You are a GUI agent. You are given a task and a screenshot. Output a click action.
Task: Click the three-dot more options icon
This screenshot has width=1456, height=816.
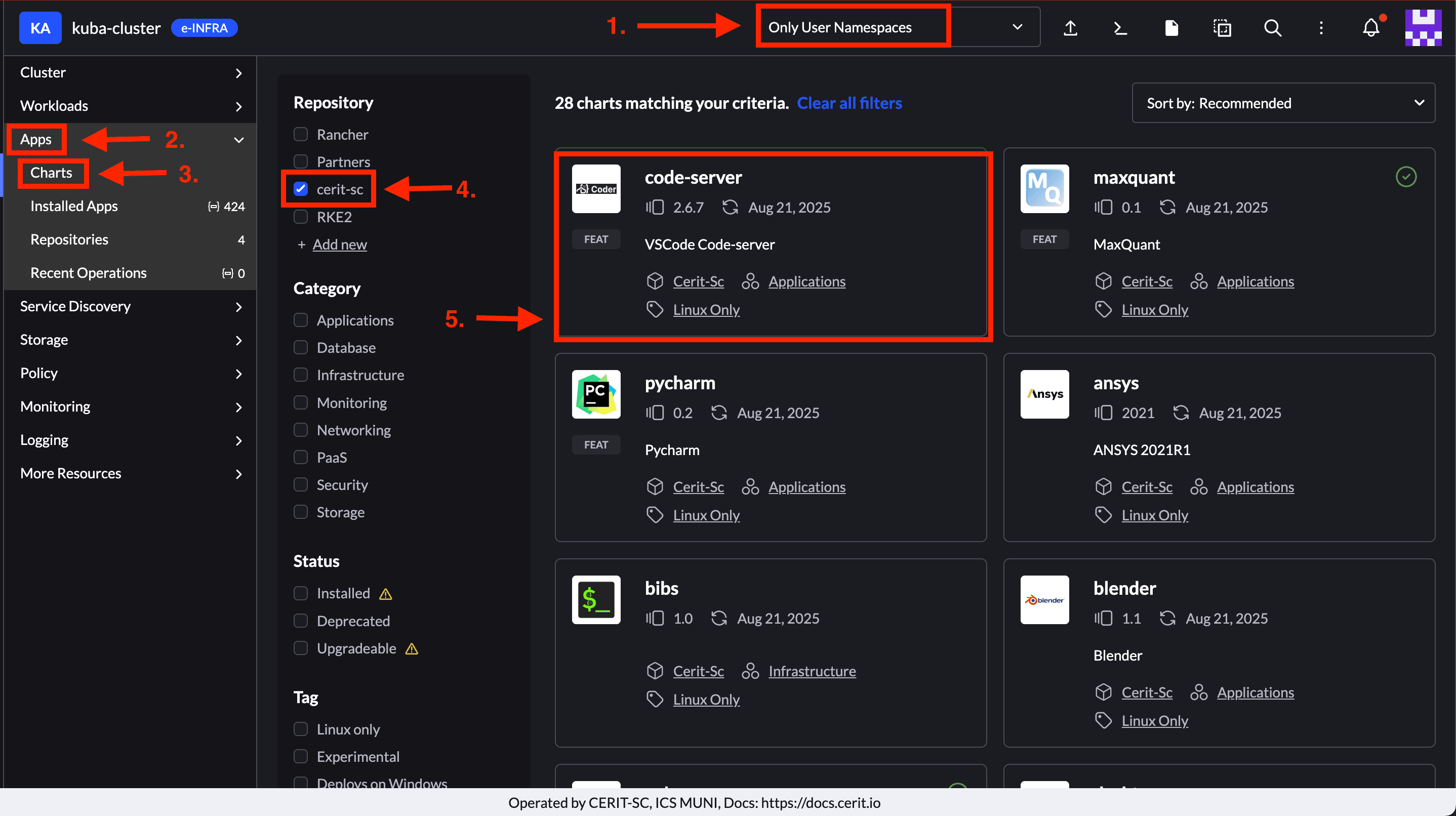1321,28
